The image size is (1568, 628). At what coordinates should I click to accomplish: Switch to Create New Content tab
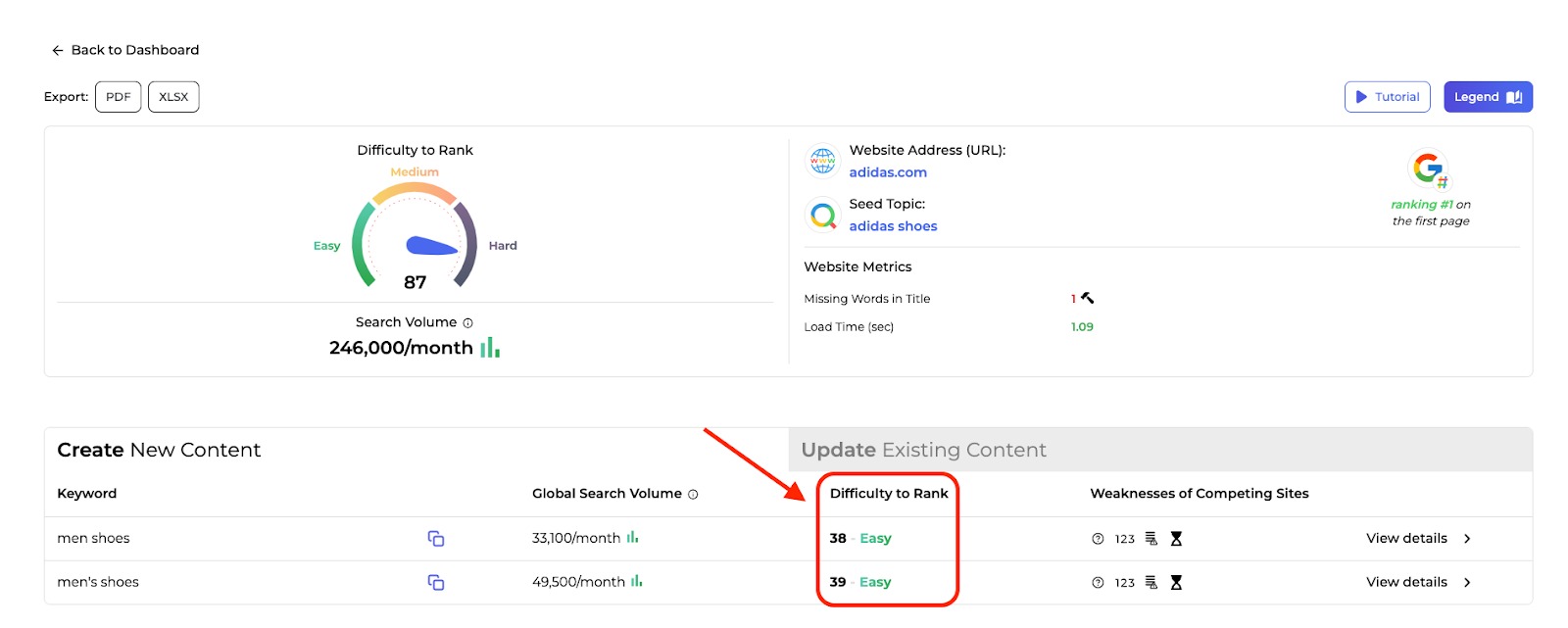point(159,450)
